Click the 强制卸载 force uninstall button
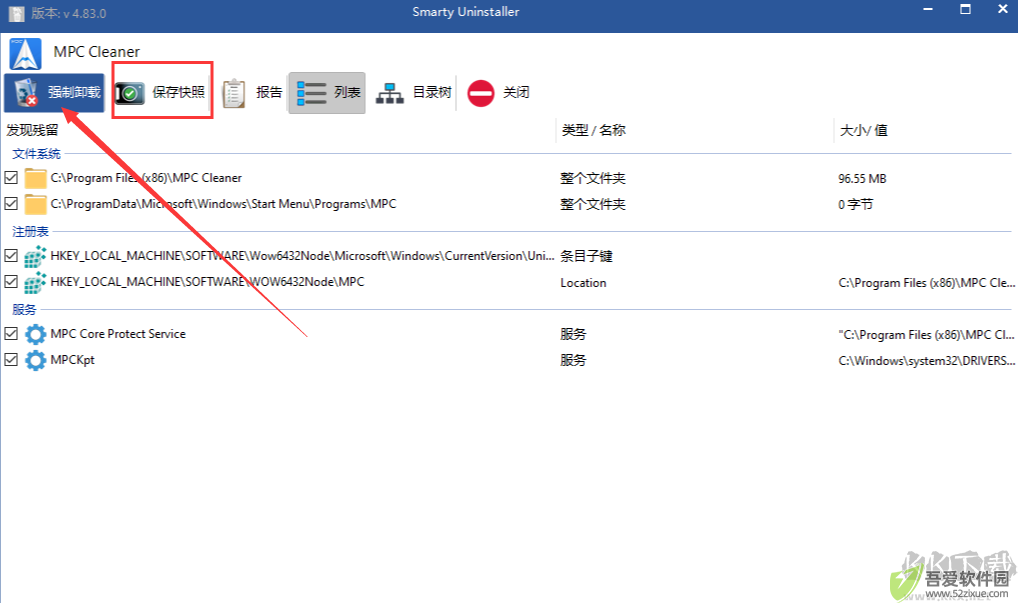 tap(55, 93)
